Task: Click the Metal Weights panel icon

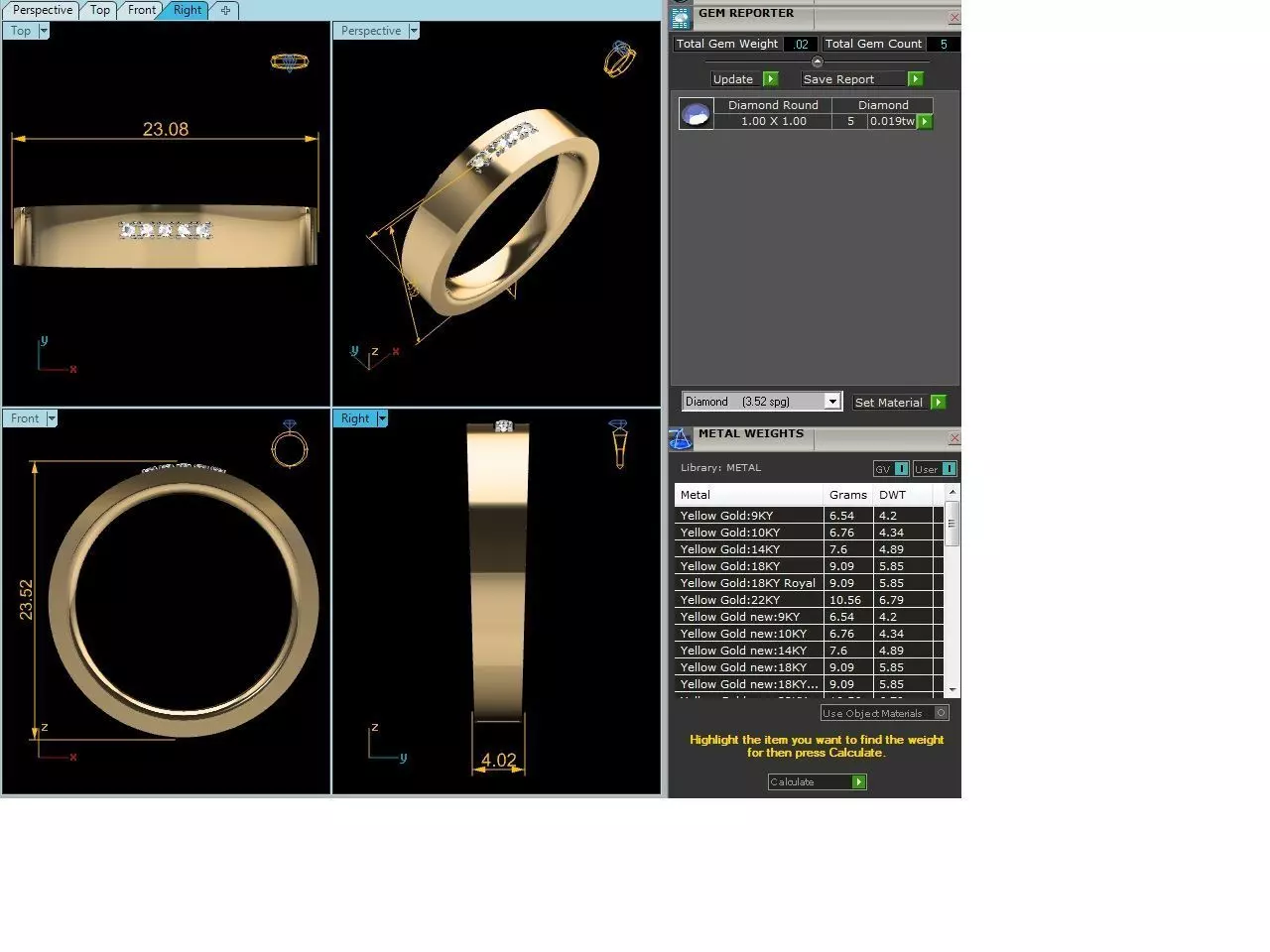Action: (x=681, y=437)
